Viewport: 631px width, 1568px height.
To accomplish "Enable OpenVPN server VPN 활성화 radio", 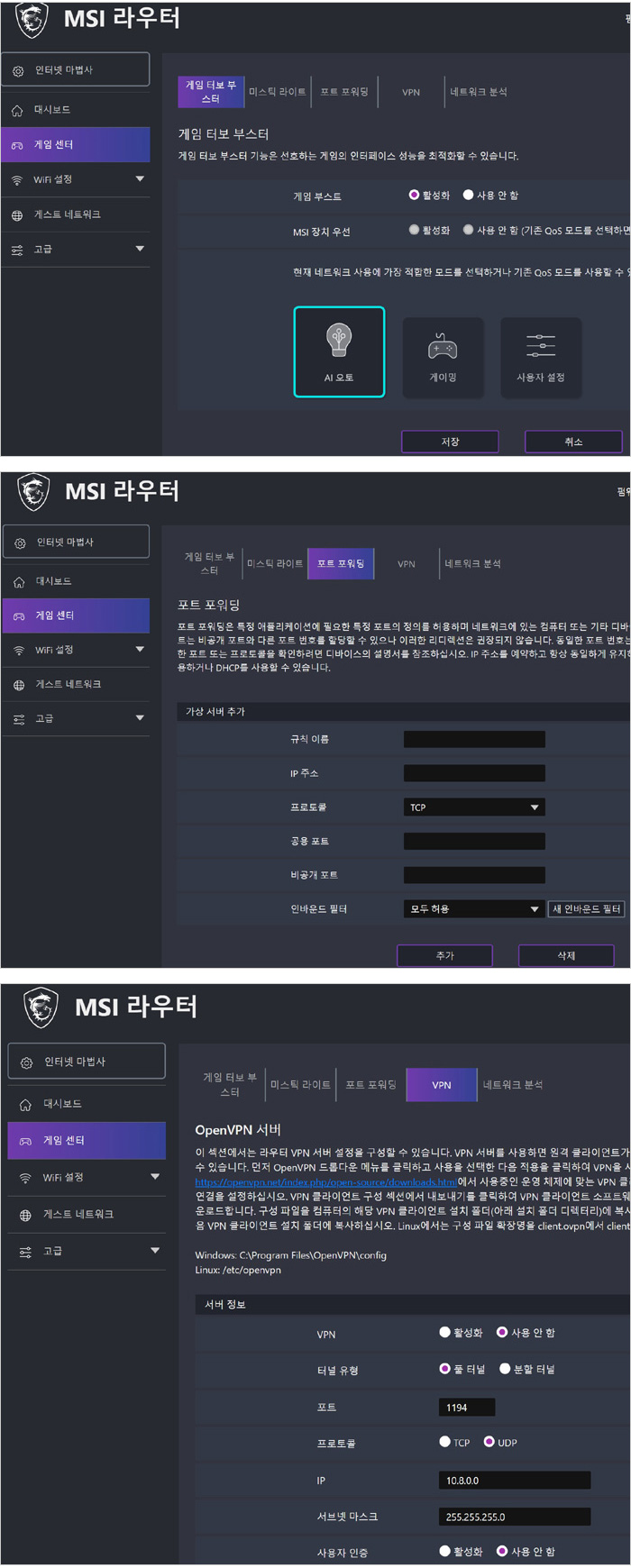I will 444,1332.
